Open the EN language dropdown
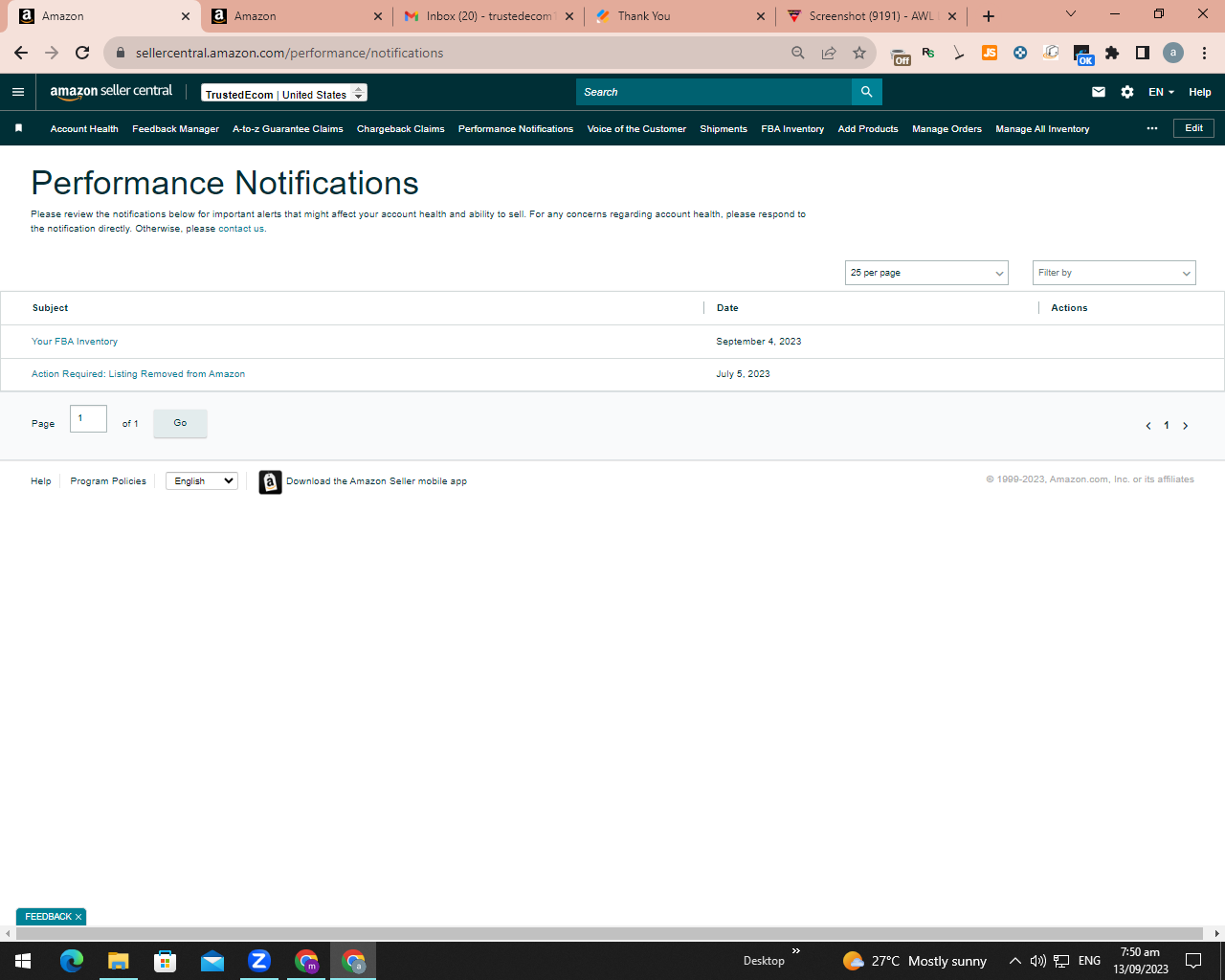The width and height of the screenshot is (1225, 980). tap(1161, 92)
